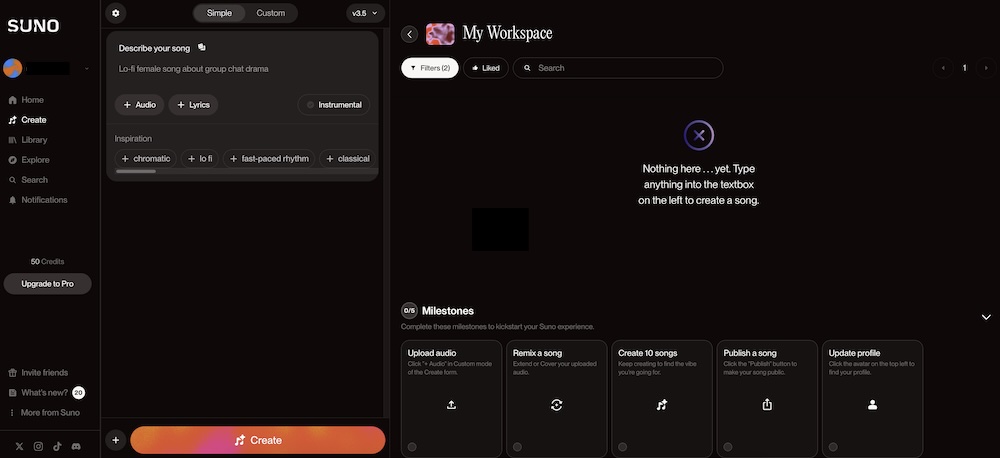Expand the account profile dropdown

click(x=86, y=68)
